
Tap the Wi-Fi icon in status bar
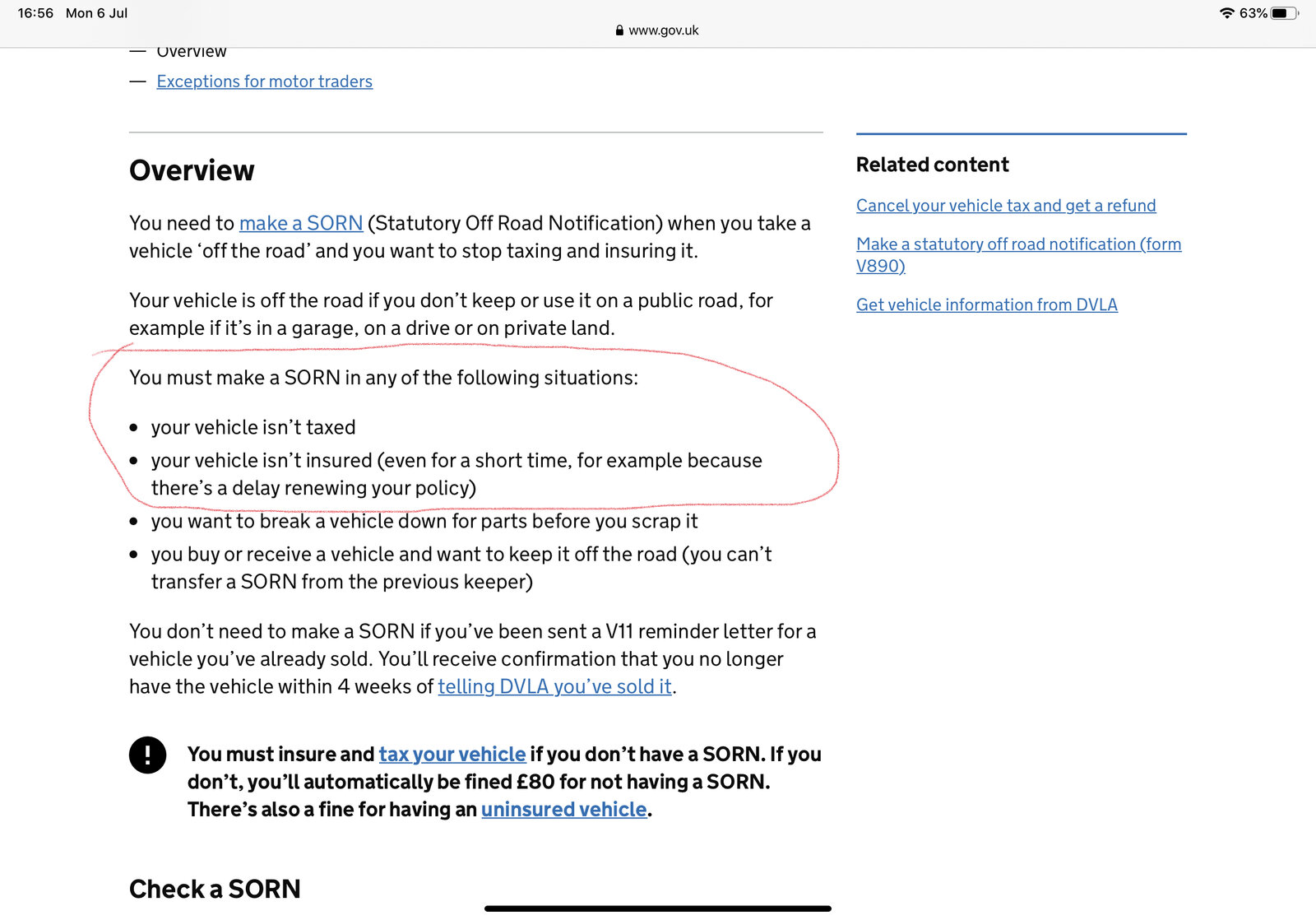(1226, 13)
